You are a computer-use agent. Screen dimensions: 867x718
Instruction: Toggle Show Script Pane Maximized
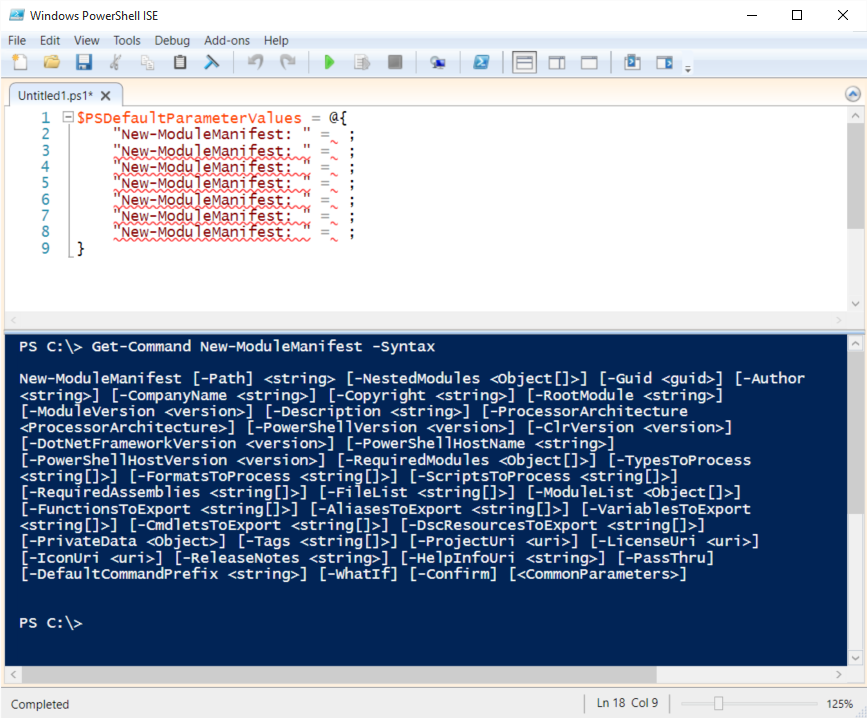point(589,62)
